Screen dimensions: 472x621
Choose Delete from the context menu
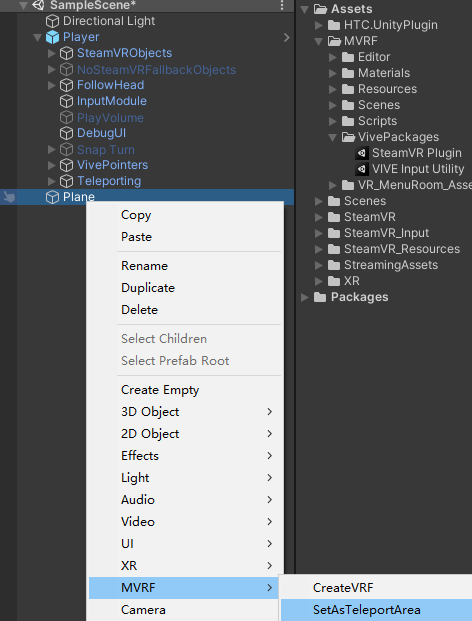point(139,310)
